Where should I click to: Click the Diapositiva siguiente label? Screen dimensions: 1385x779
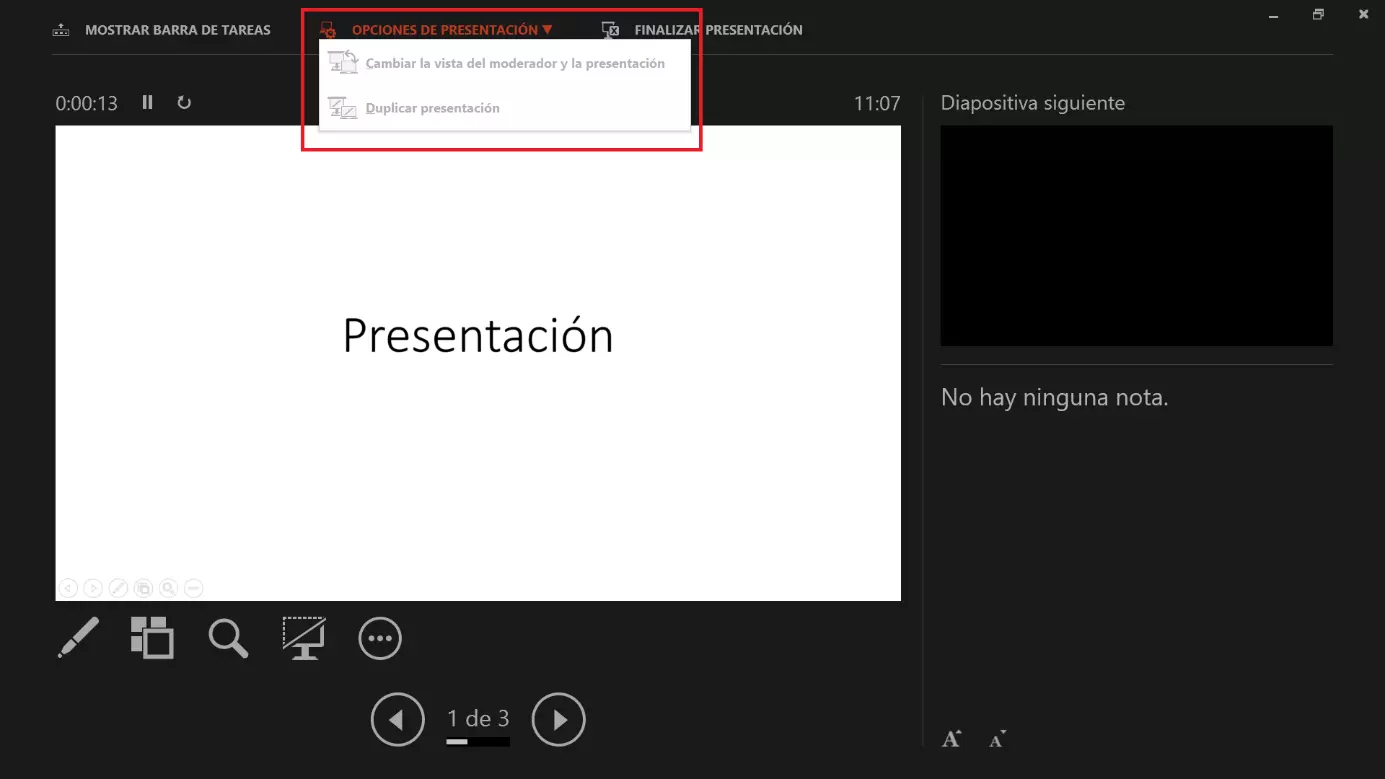click(x=1033, y=103)
